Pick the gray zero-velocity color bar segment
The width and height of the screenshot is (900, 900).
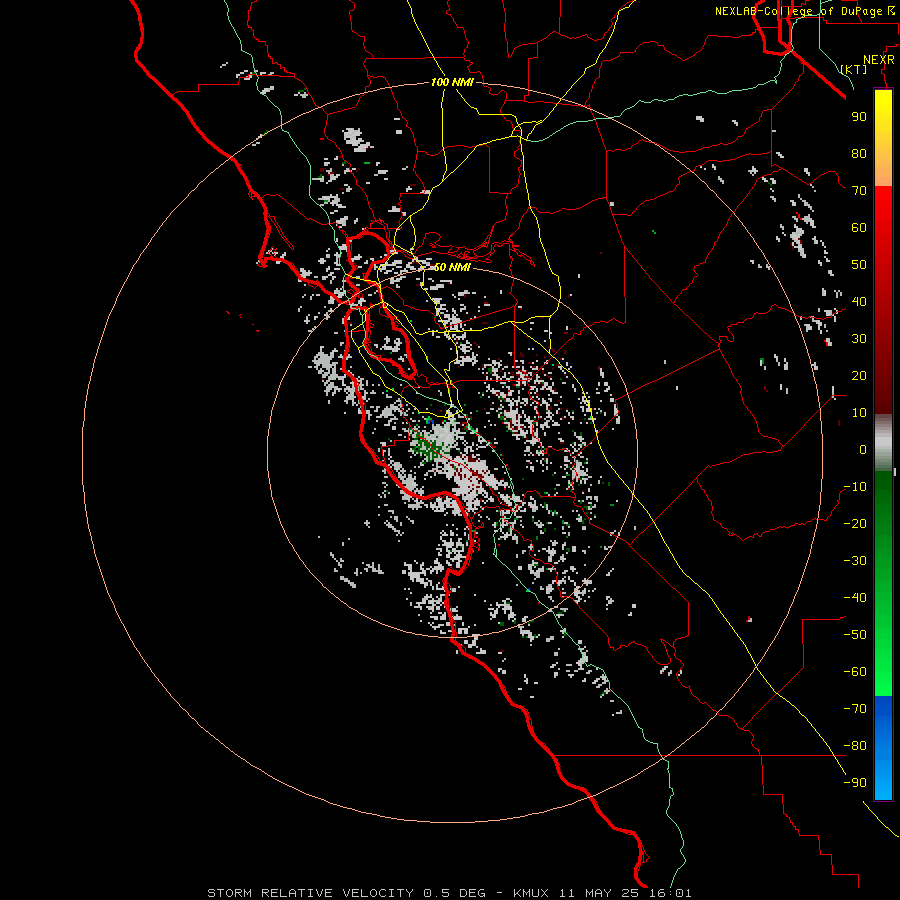click(x=883, y=442)
